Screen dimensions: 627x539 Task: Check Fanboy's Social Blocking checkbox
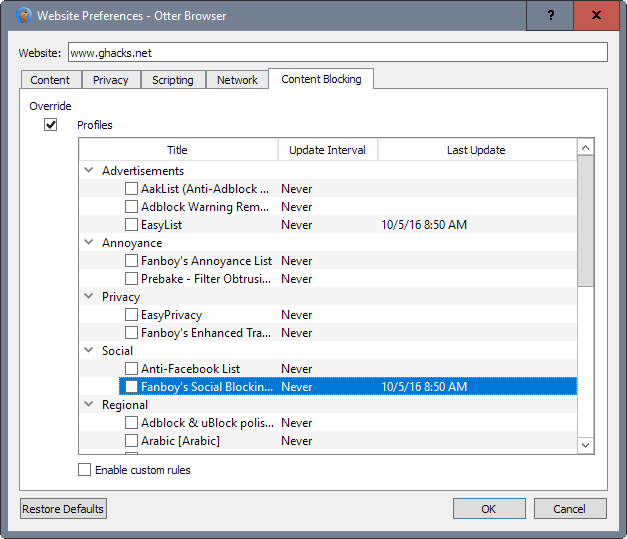131,386
